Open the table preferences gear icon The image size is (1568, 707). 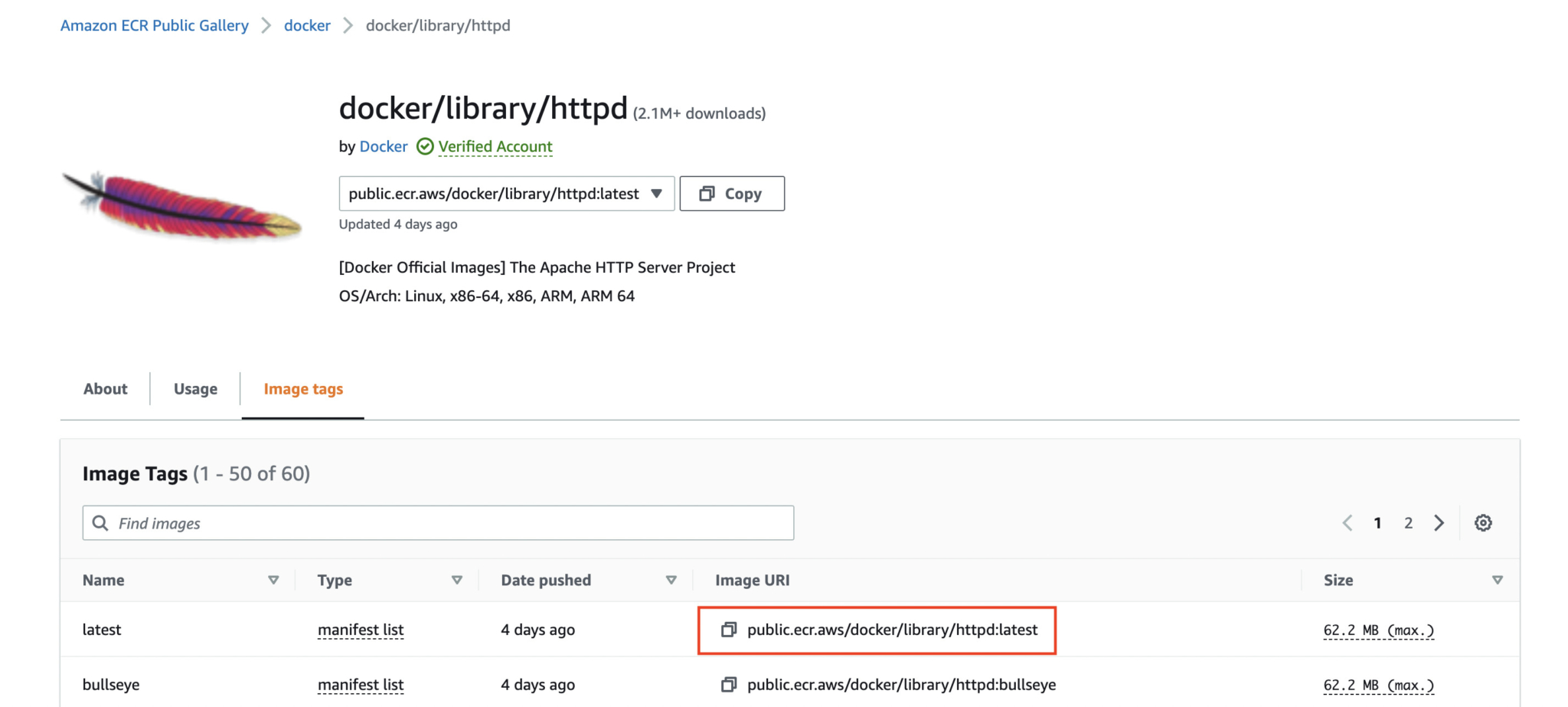click(1484, 522)
